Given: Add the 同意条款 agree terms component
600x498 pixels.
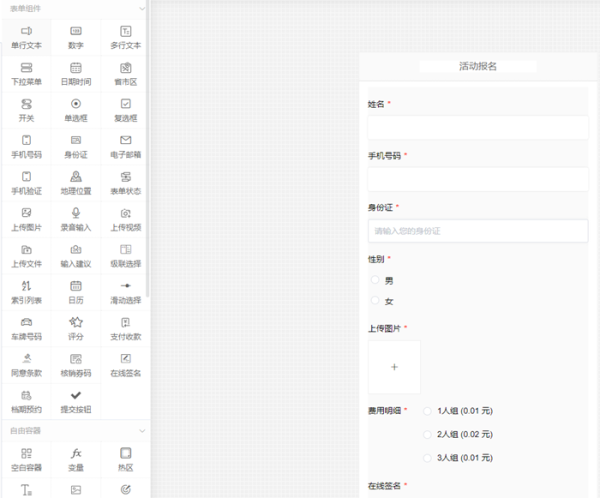Looking at the screenshot, I should point(26,365).
